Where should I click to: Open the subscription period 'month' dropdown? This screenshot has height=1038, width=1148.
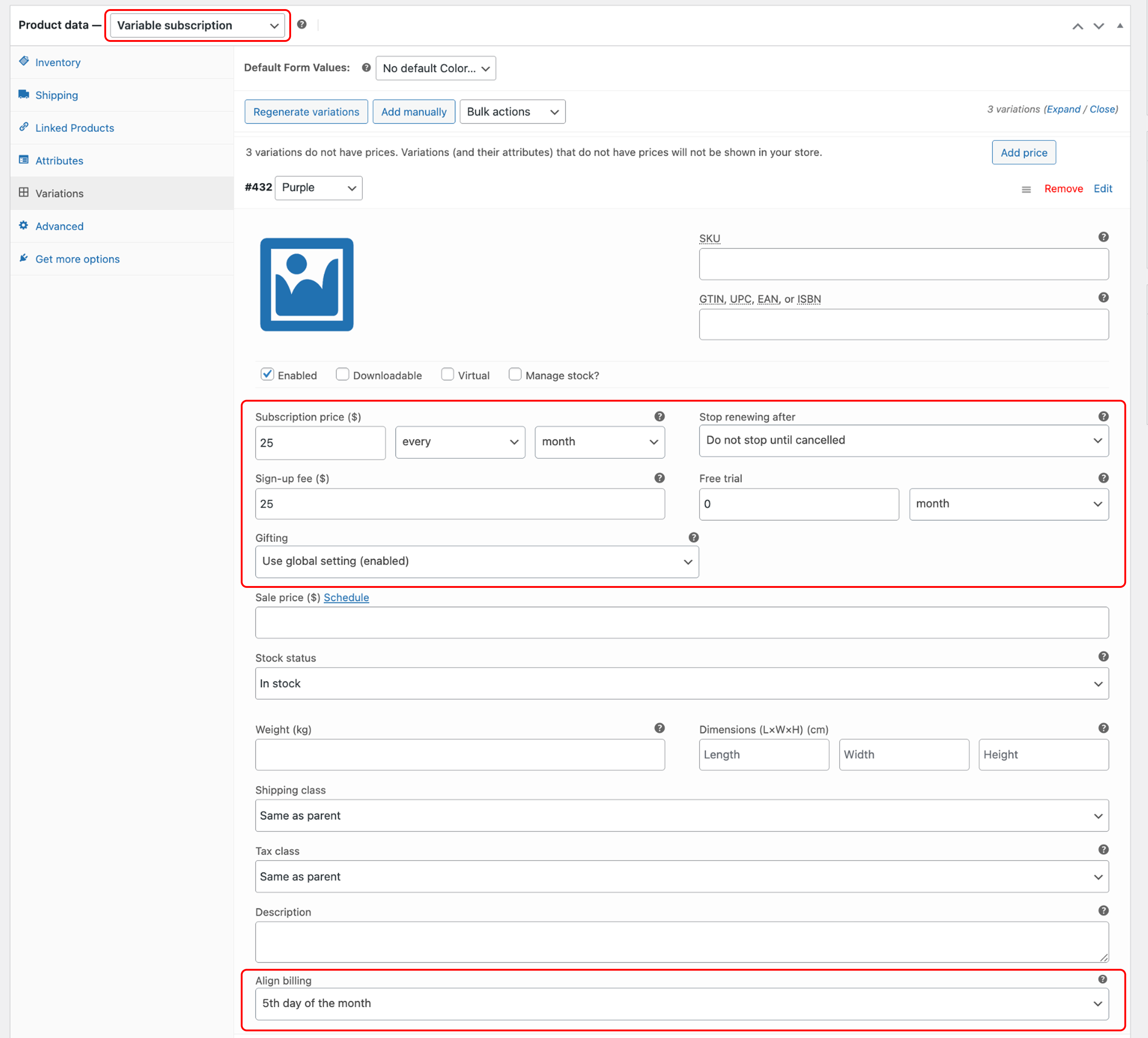point(600,442)
